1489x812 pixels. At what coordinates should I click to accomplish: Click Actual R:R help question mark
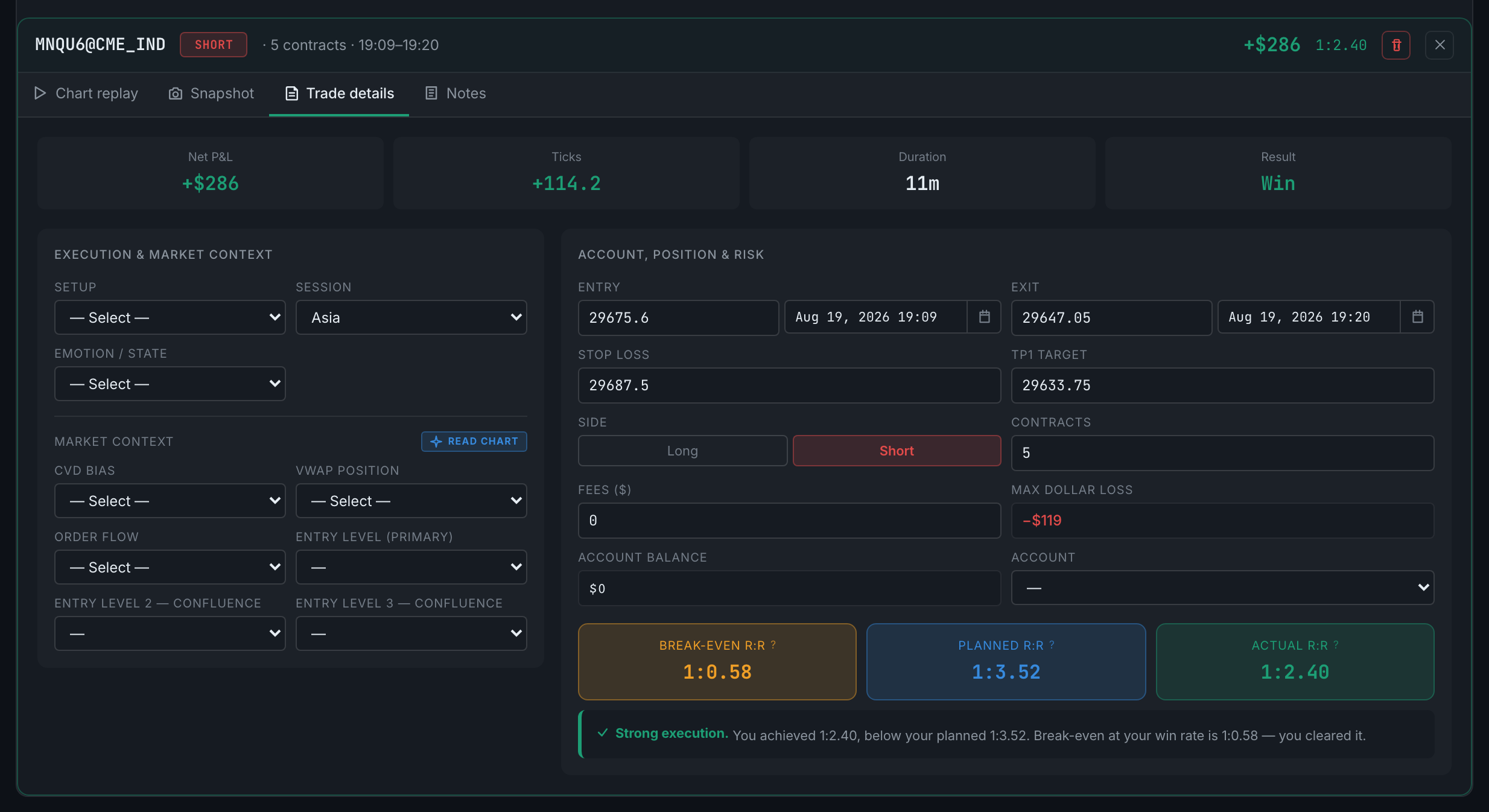pos(1336,645)
